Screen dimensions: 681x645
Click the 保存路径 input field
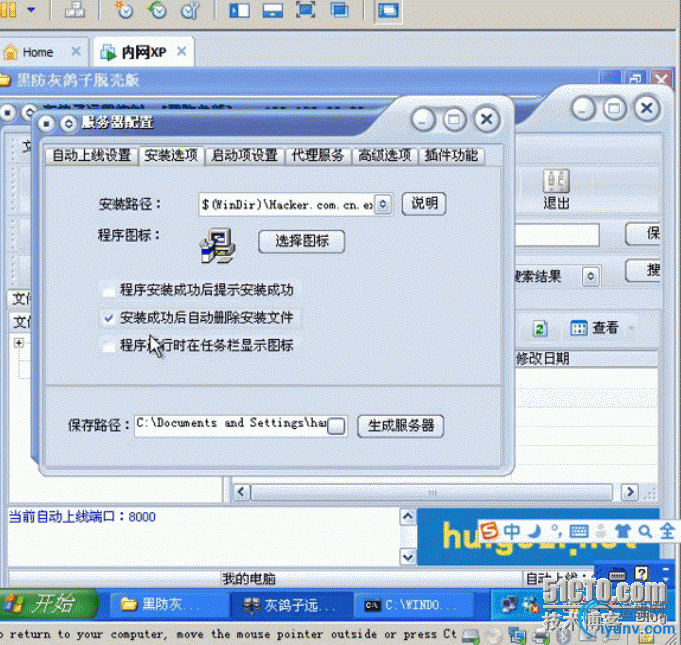(x=231, y=425)
